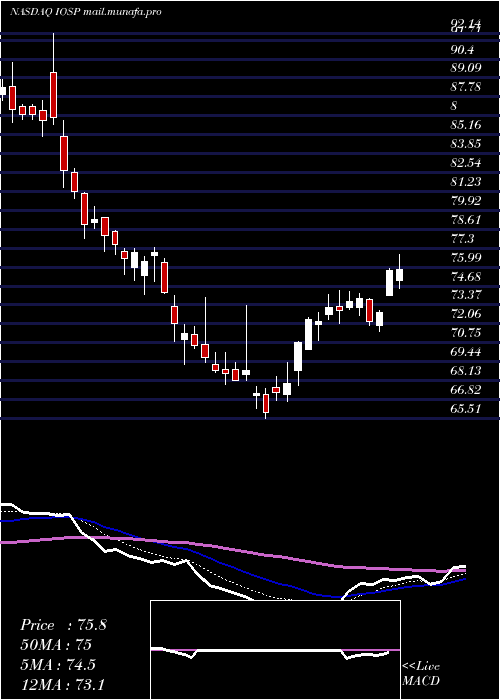Click the 77.3 price axis label
Viewport: 500px width, 700px height.
point(462,239)
